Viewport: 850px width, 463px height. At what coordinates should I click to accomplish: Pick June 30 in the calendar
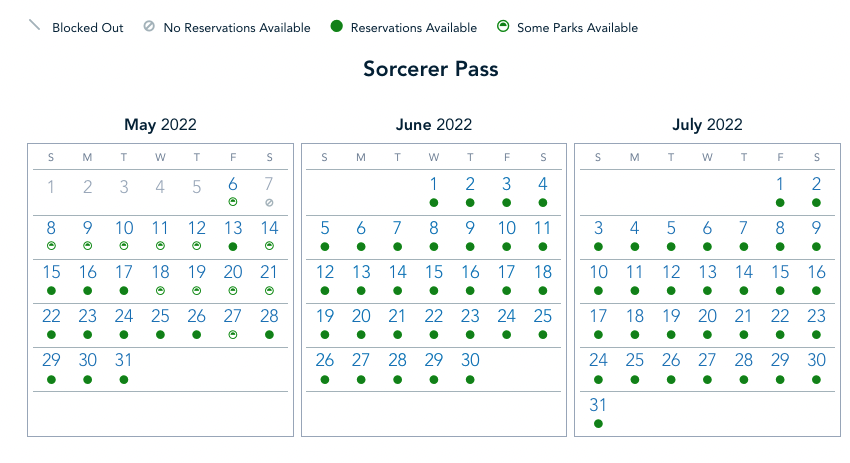click(470, 360)
